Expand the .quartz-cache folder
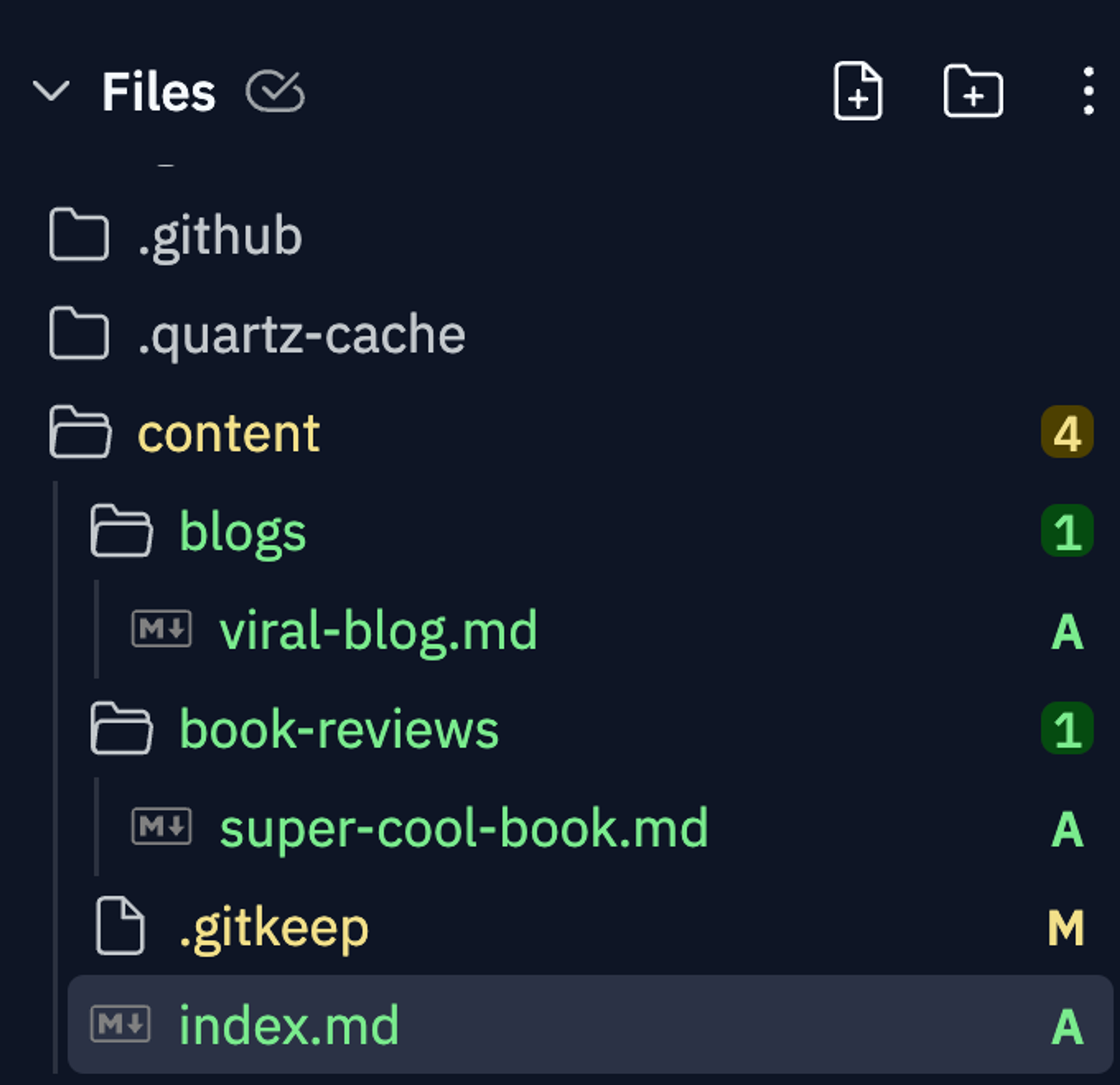Screen dimensions: 1120x1085 301,334
